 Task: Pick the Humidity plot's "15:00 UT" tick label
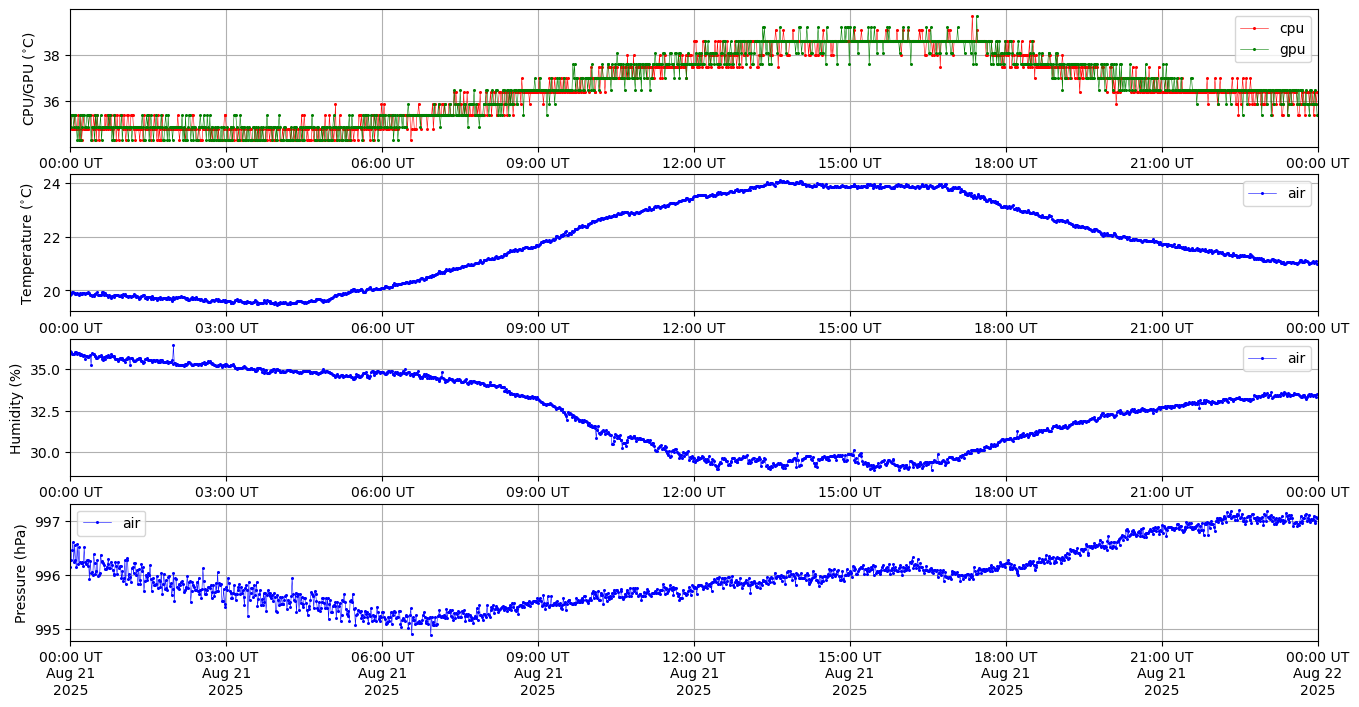click(x=850, y=492)
